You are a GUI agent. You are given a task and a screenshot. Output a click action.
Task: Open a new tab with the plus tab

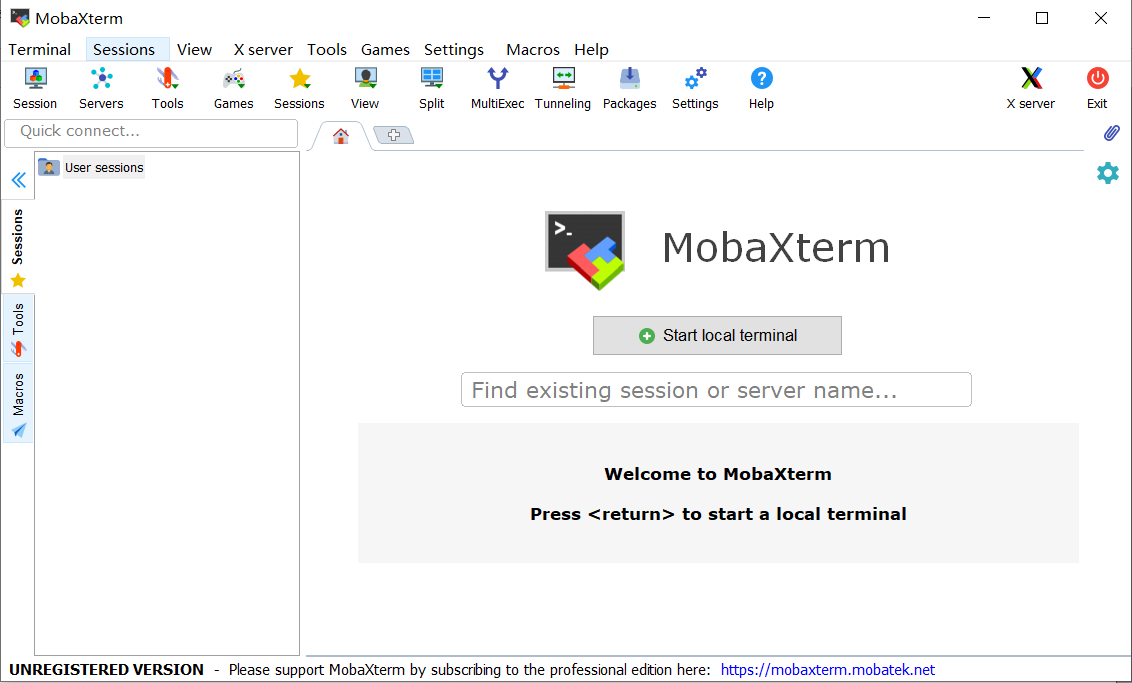pos(393,134)
